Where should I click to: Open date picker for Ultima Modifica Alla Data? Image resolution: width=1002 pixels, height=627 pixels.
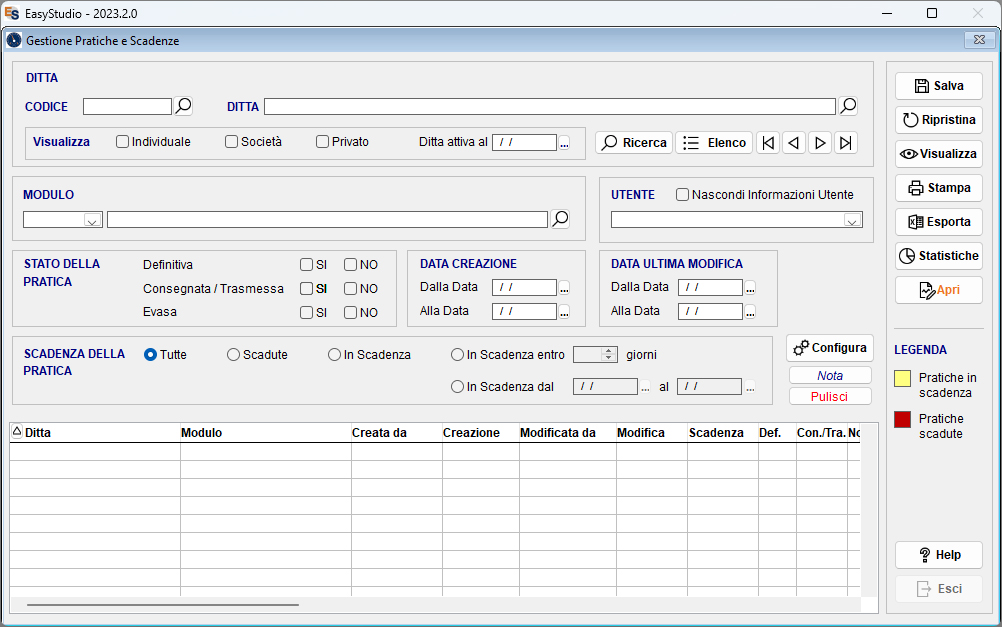[x=750, y=312]
